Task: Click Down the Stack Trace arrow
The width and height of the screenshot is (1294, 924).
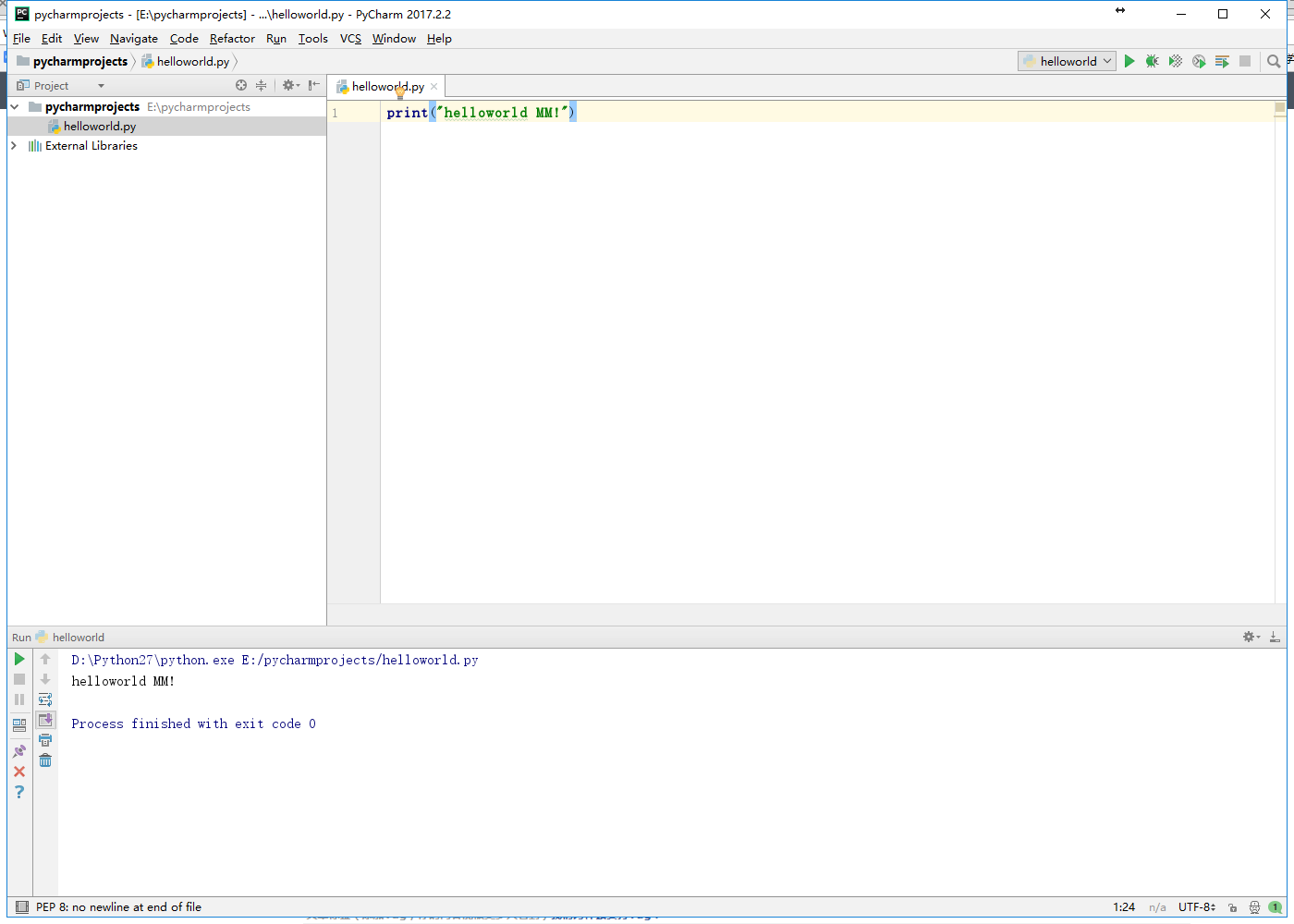Action: 45,679
